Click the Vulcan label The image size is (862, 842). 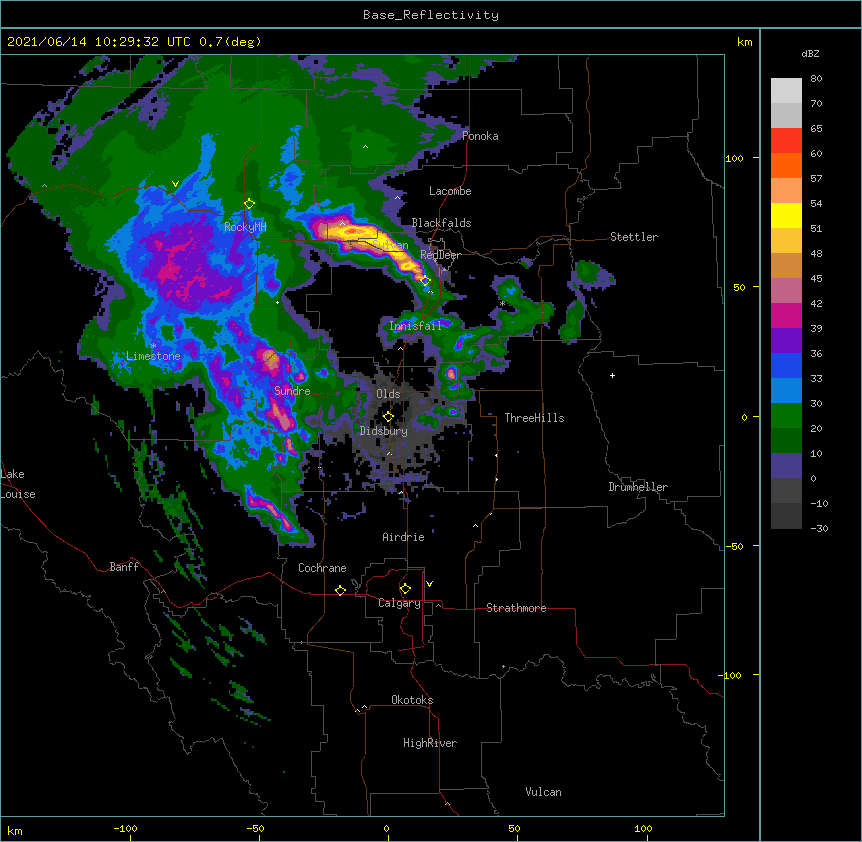pos(543,792)
